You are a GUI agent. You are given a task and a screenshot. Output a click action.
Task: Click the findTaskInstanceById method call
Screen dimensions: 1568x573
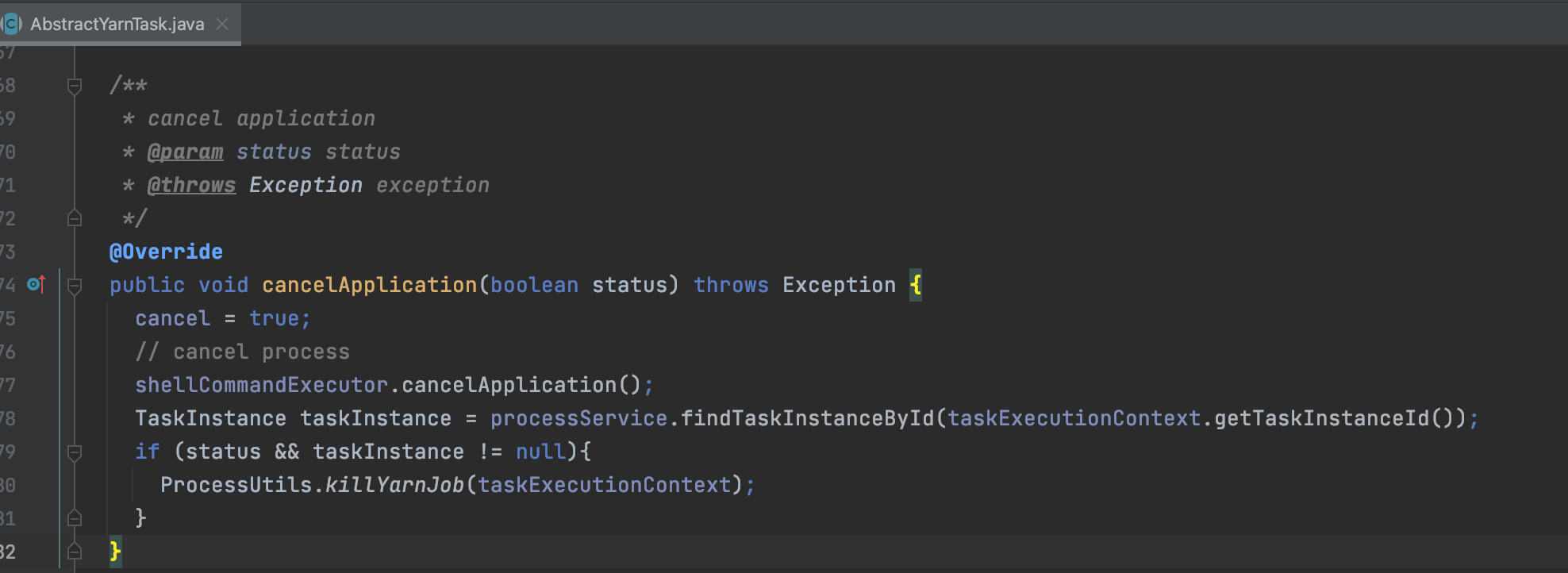pyautogui.click(x=808, y=418)
